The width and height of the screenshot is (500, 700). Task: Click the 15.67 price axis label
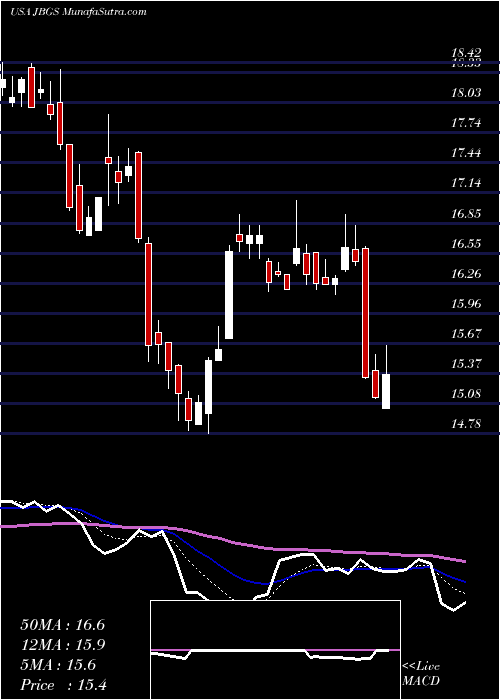point(467,333)
